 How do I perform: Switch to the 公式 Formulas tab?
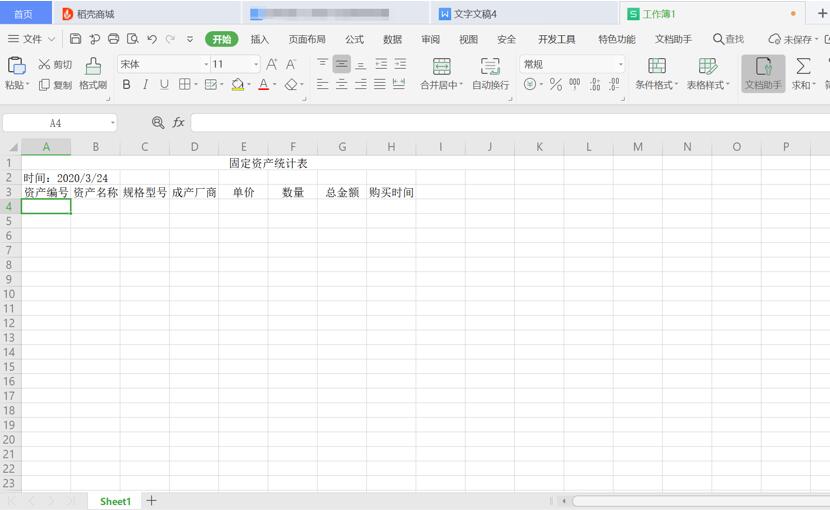click(354, 39)
